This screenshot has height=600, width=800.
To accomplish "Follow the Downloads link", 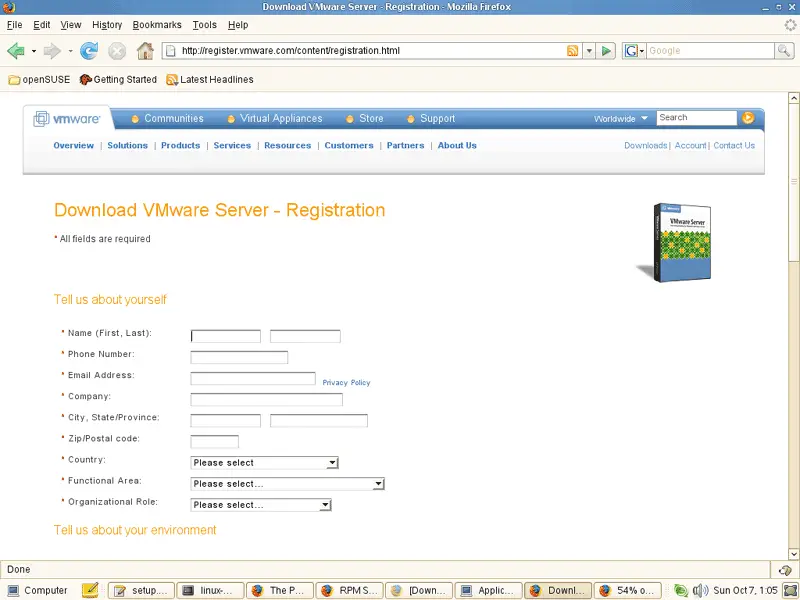I will [x=645, y=145].
